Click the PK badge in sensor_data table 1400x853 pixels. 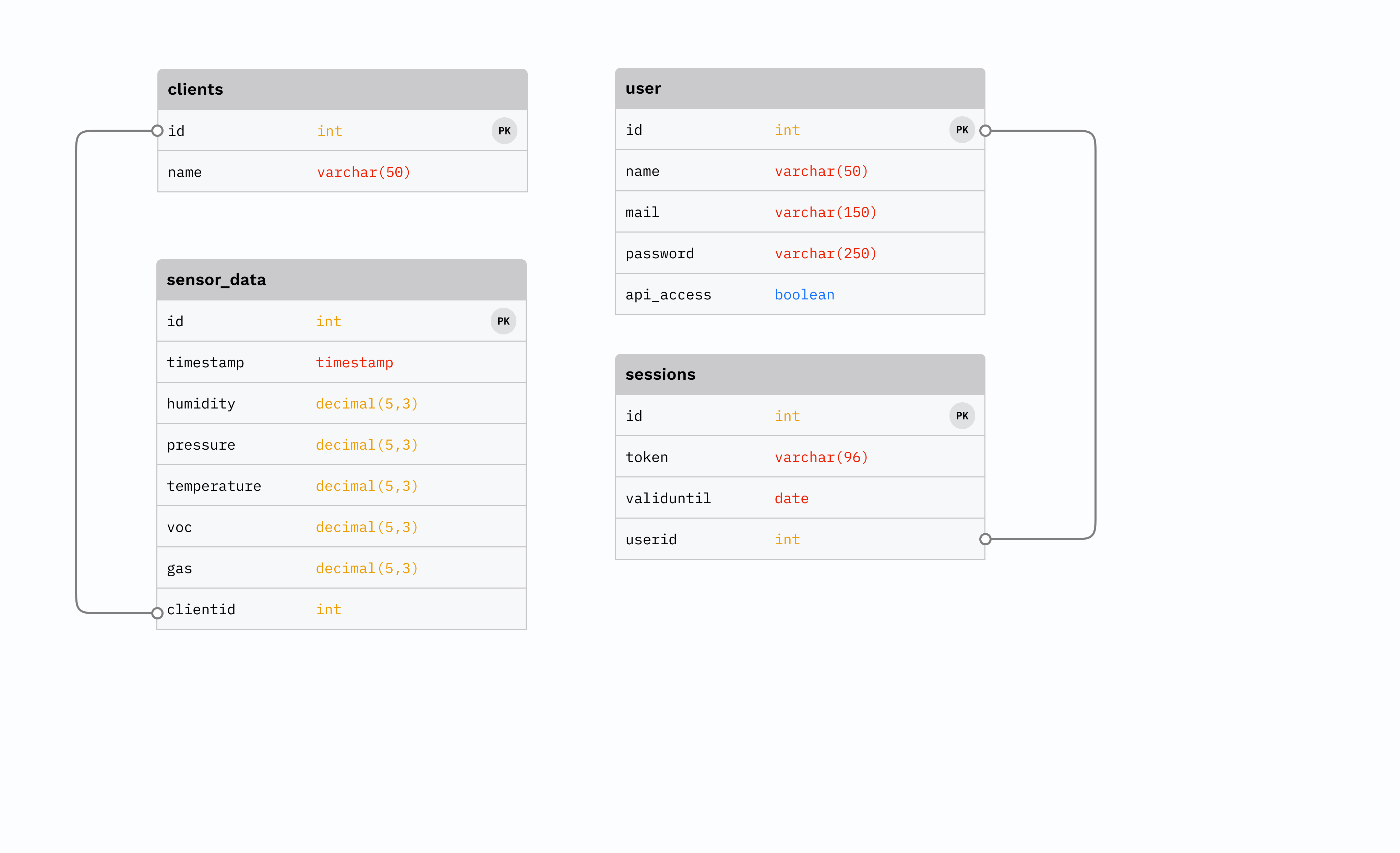coord(503,321)
